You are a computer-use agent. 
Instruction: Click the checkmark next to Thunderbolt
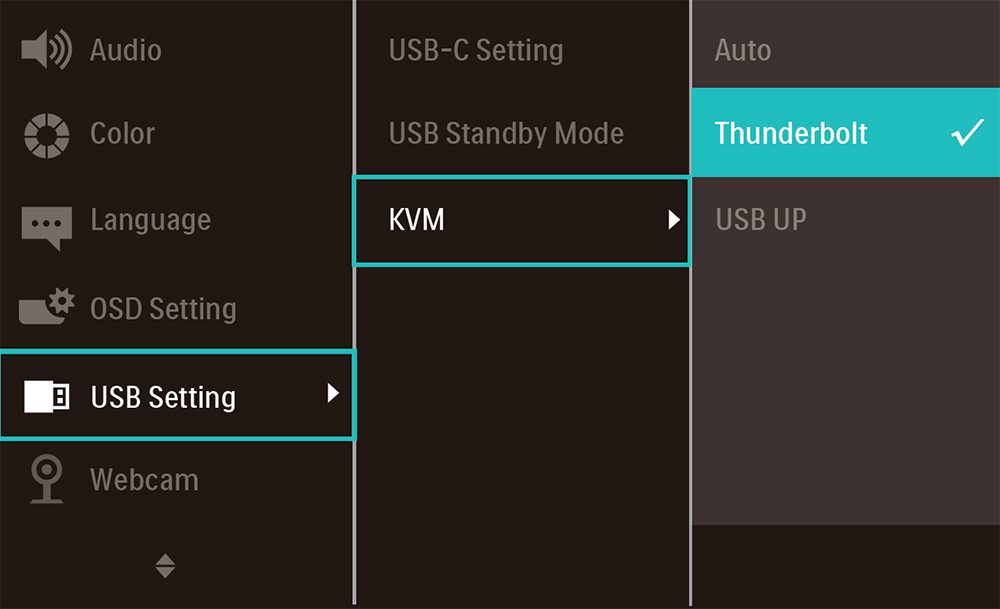pyautogui.click(x=967, y=133)
